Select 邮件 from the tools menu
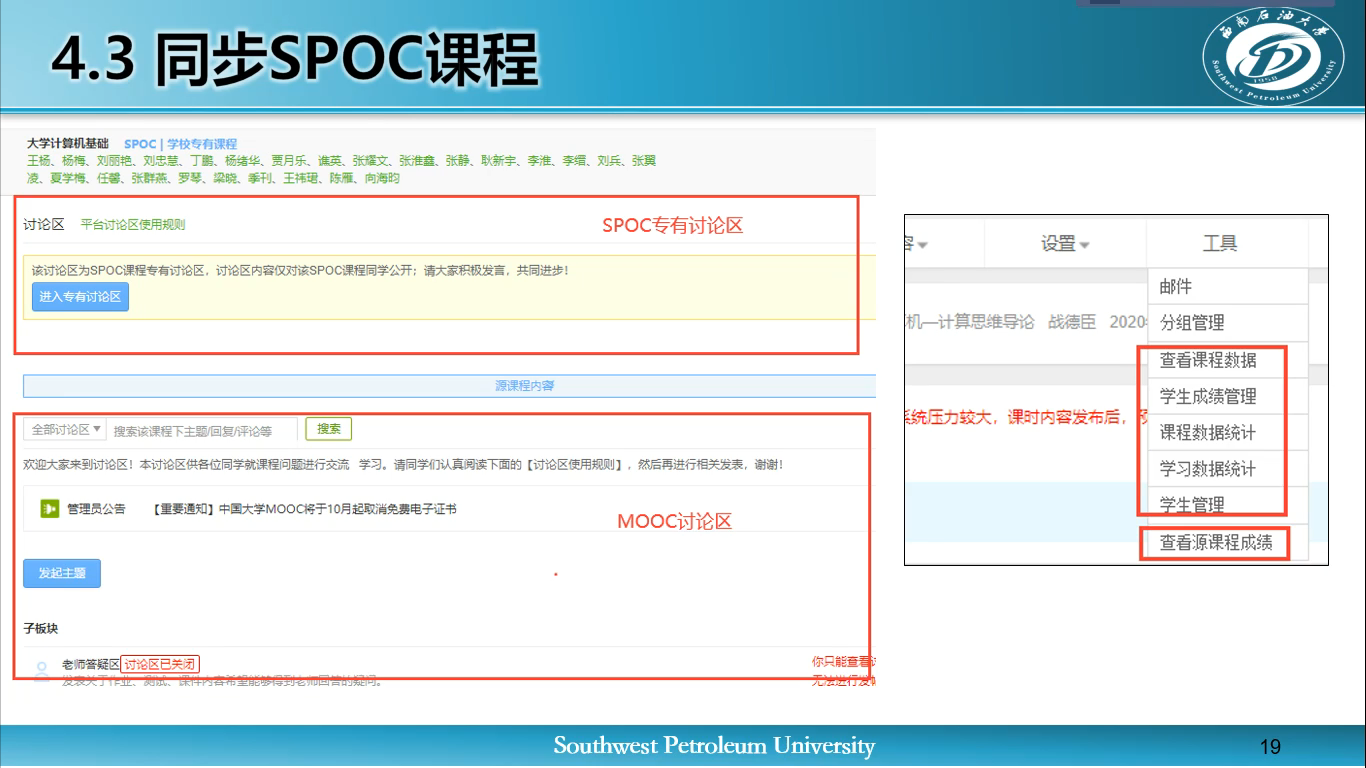This screenshot has width=1366, height=768. (x=1176, y=287)
